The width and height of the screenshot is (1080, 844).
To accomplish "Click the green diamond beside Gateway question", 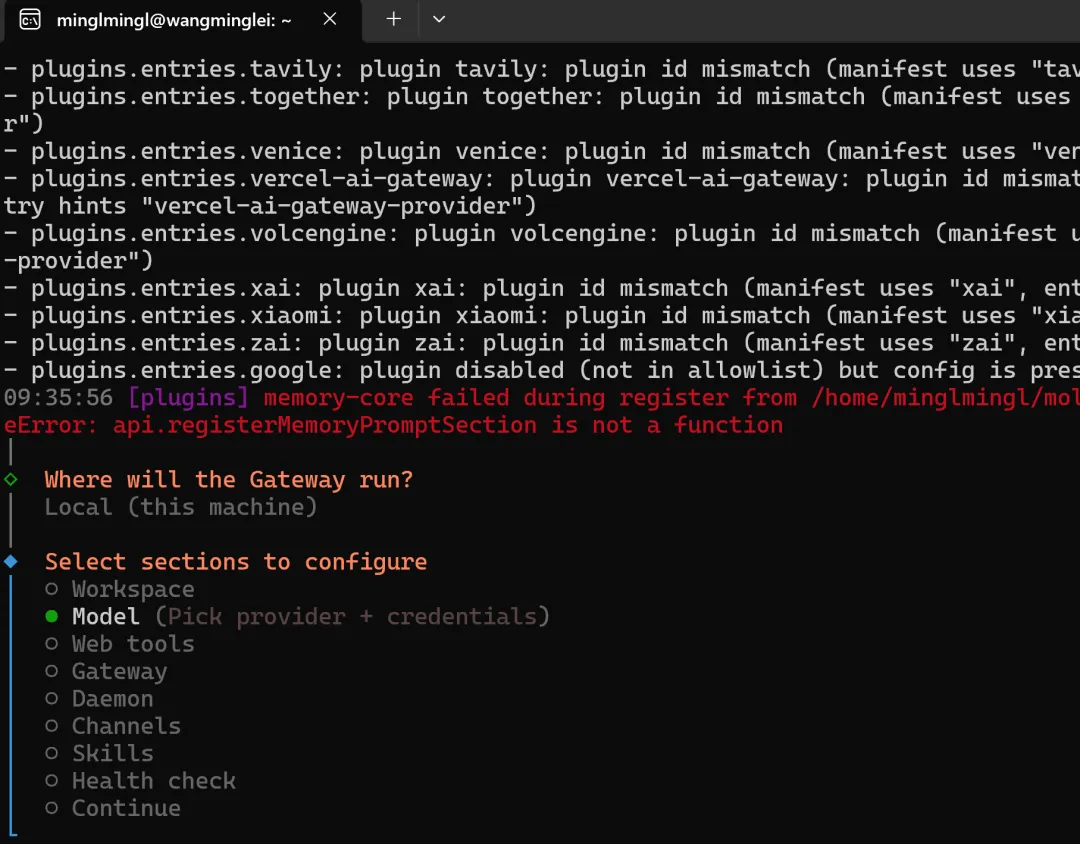I will click(x=11, y=480).
